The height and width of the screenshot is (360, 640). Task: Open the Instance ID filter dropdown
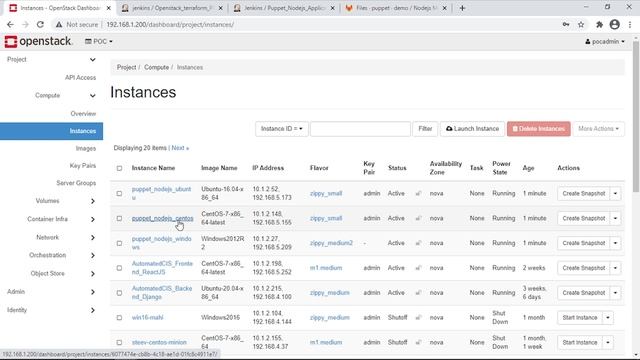click(282, 129)
